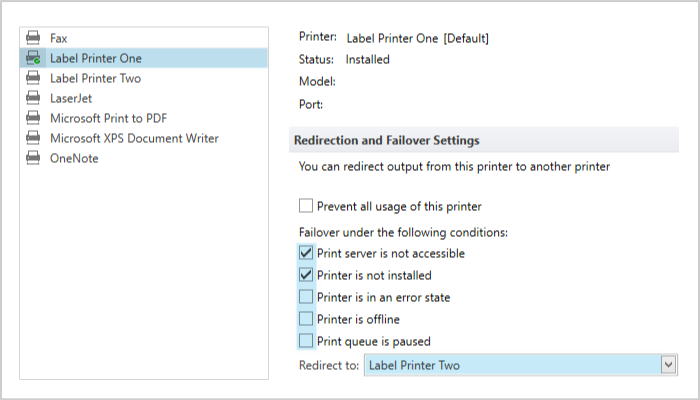Click the Redirect to combo box field
This screenshot has width=700, height=400.
tap(510, 366)
